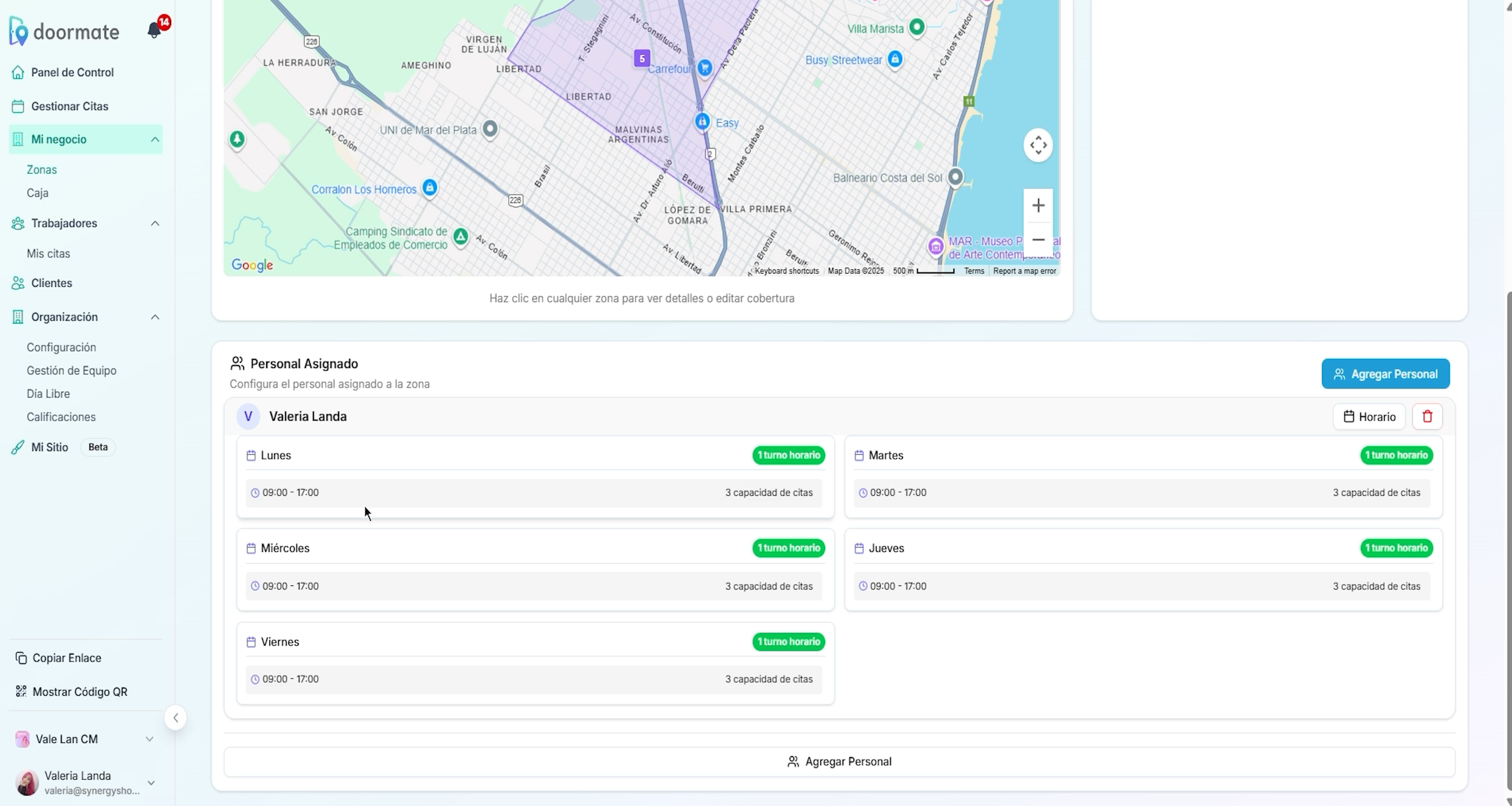This screenshot has height=806, width=1512.
Task: Delete Valeria Landa with trash icon
Action: [x=1427, y=416]
